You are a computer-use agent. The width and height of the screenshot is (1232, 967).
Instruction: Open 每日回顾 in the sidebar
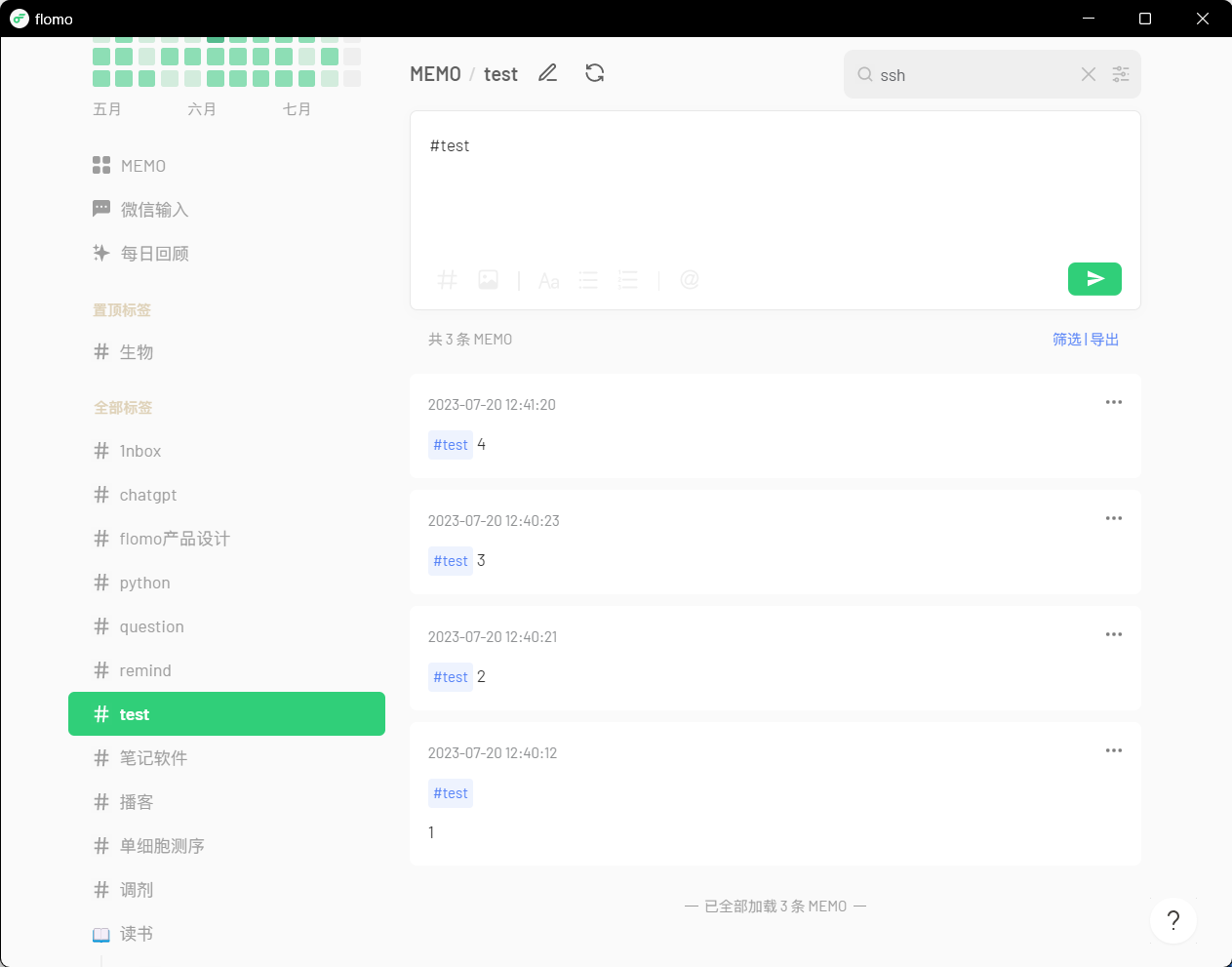(x=154, y=254)
